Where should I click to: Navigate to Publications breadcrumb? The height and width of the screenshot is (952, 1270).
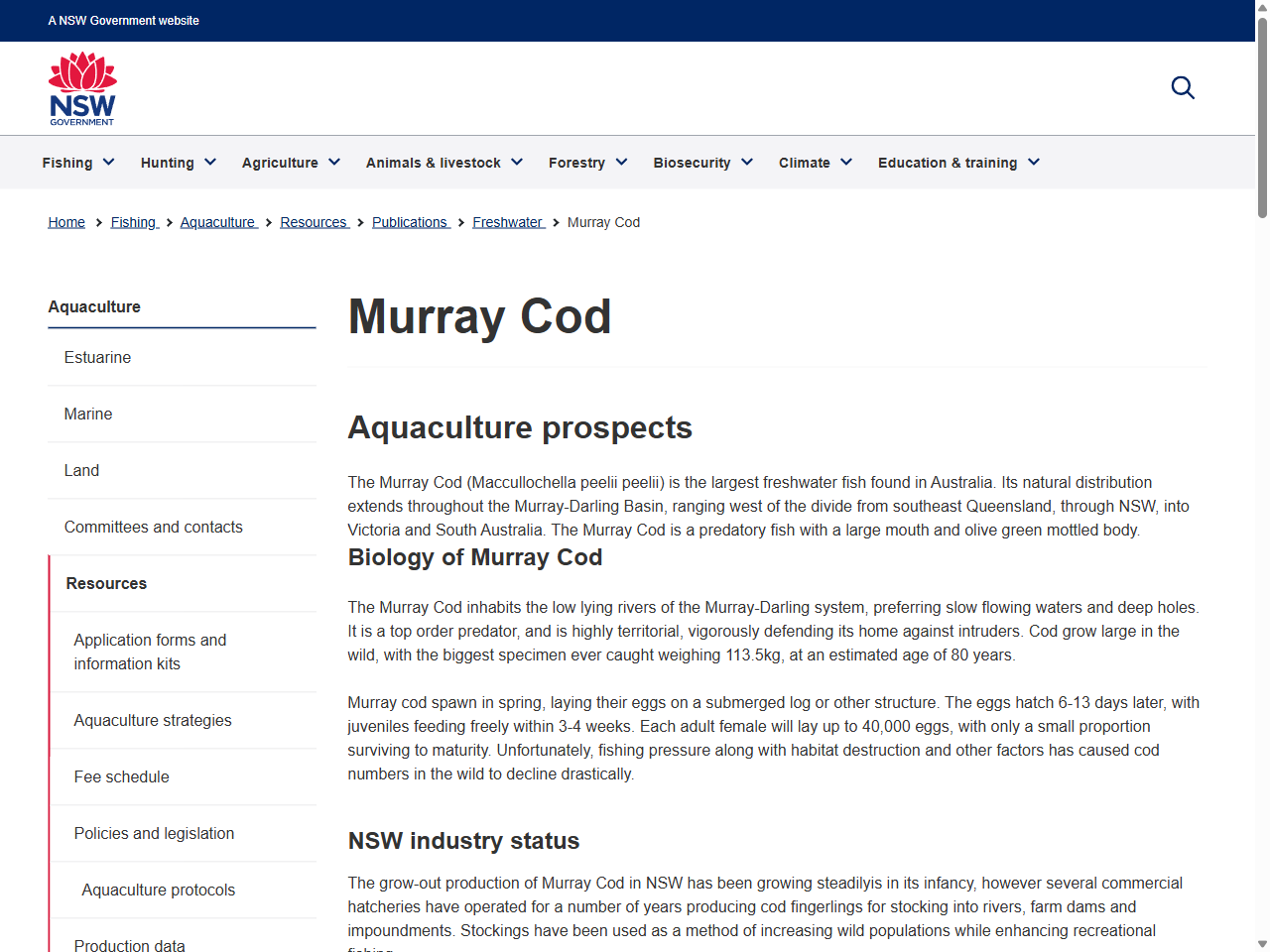[x=410, y=222]
